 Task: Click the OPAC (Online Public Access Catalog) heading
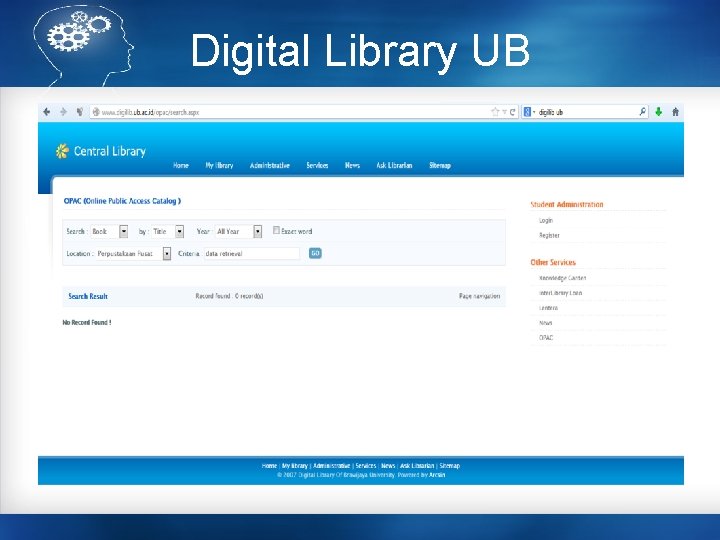click(122, 201)
